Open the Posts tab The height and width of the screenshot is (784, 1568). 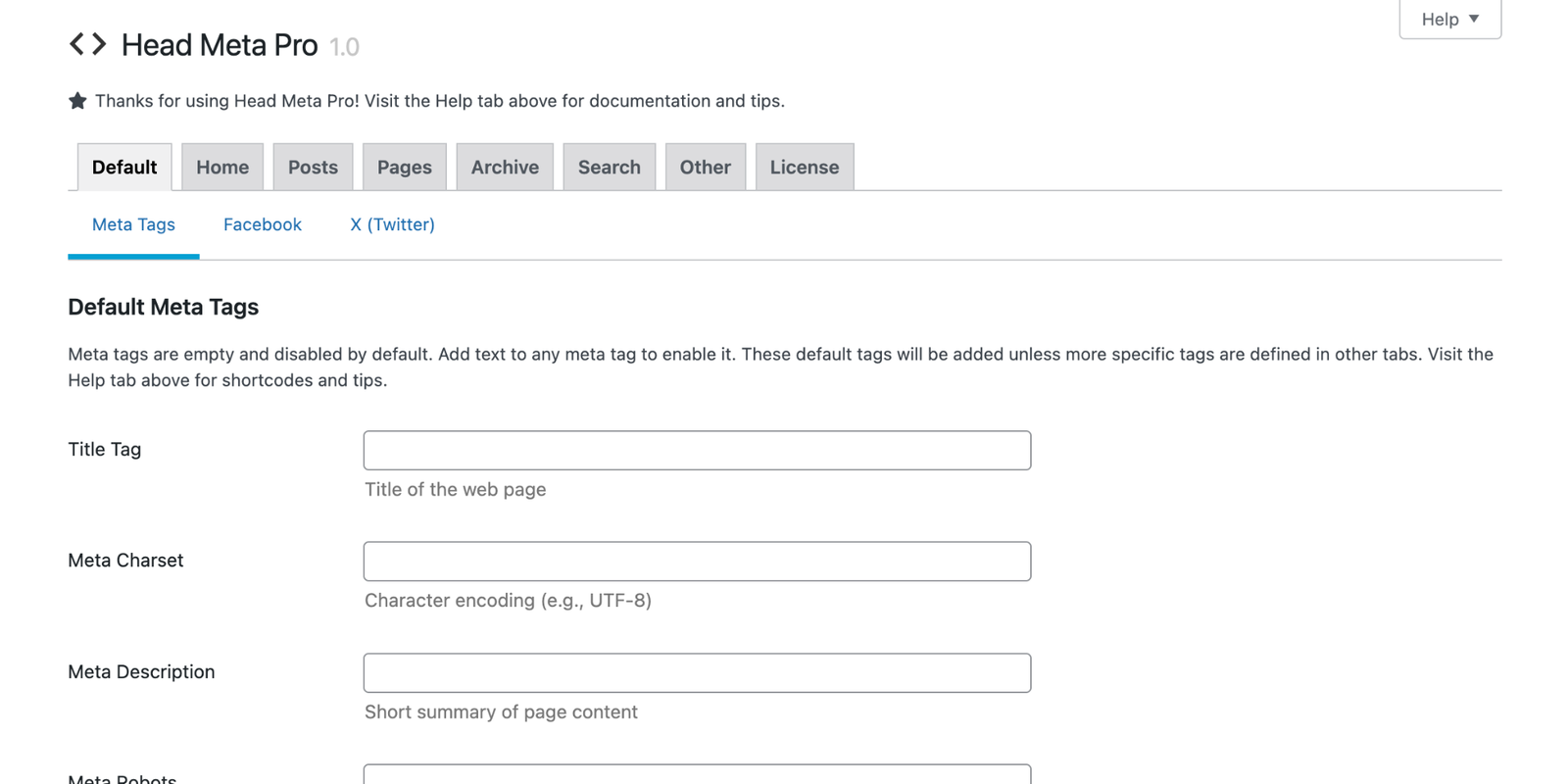[x=313, y=167]
